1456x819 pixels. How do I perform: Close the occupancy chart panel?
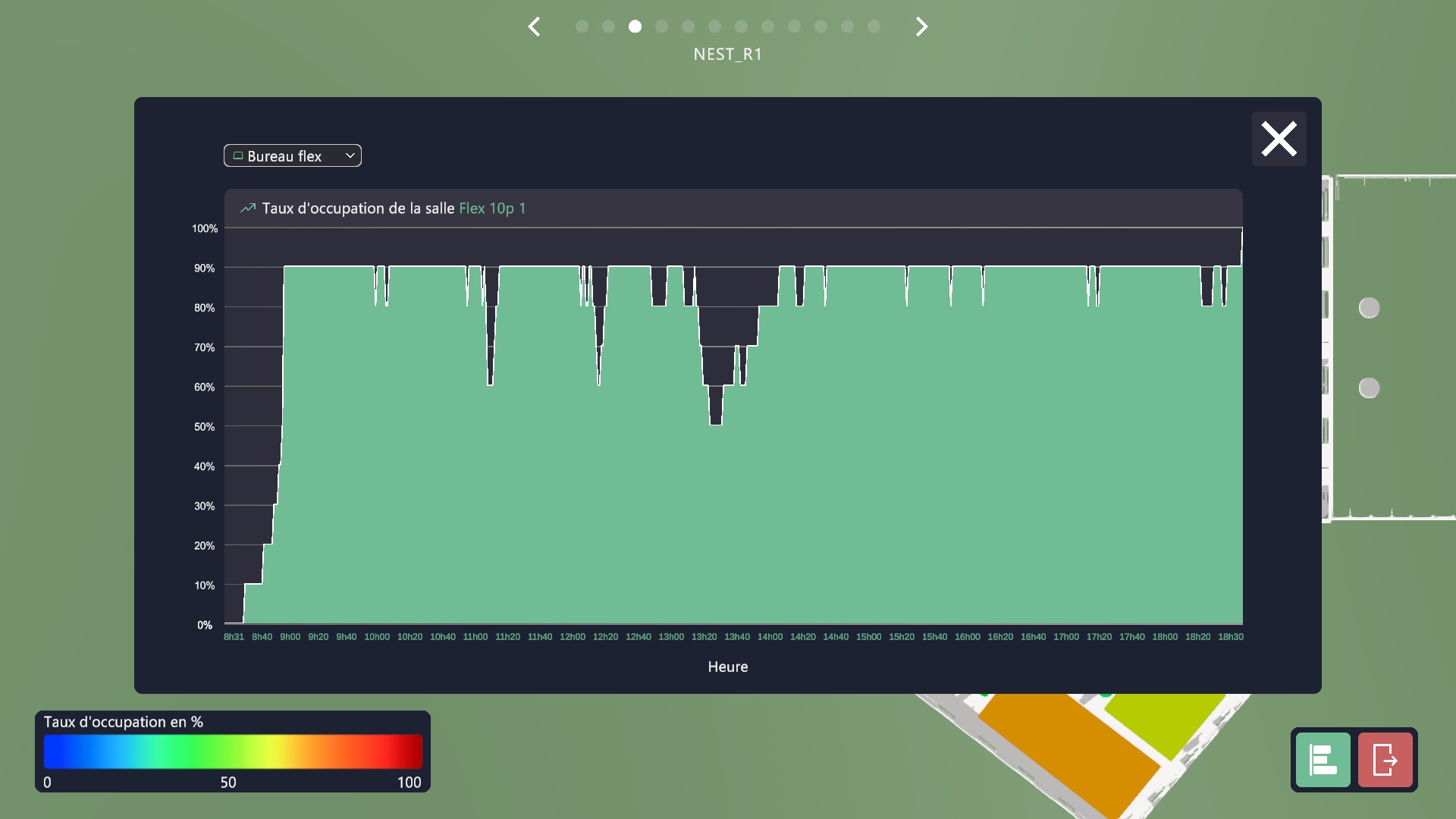[1279, 140]
